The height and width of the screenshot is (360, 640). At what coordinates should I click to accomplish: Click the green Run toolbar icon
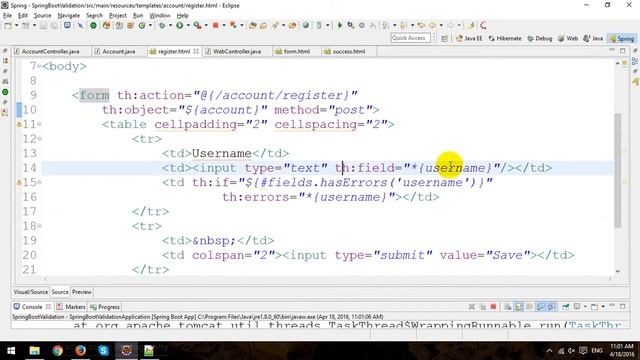coord(180,25)
